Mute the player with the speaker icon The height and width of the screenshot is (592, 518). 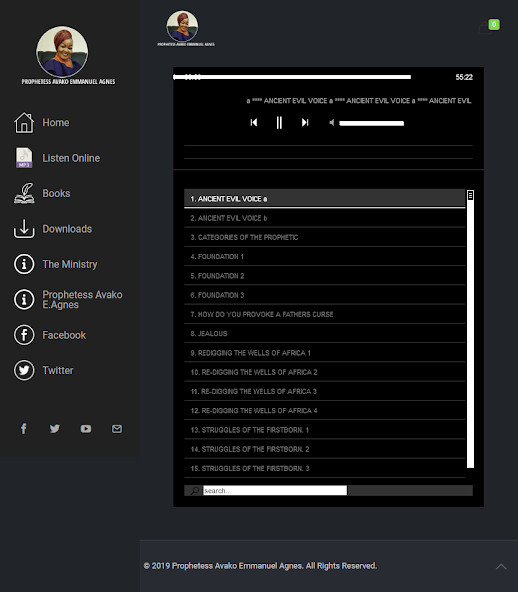pyautogui.click(x=331, y=122)
